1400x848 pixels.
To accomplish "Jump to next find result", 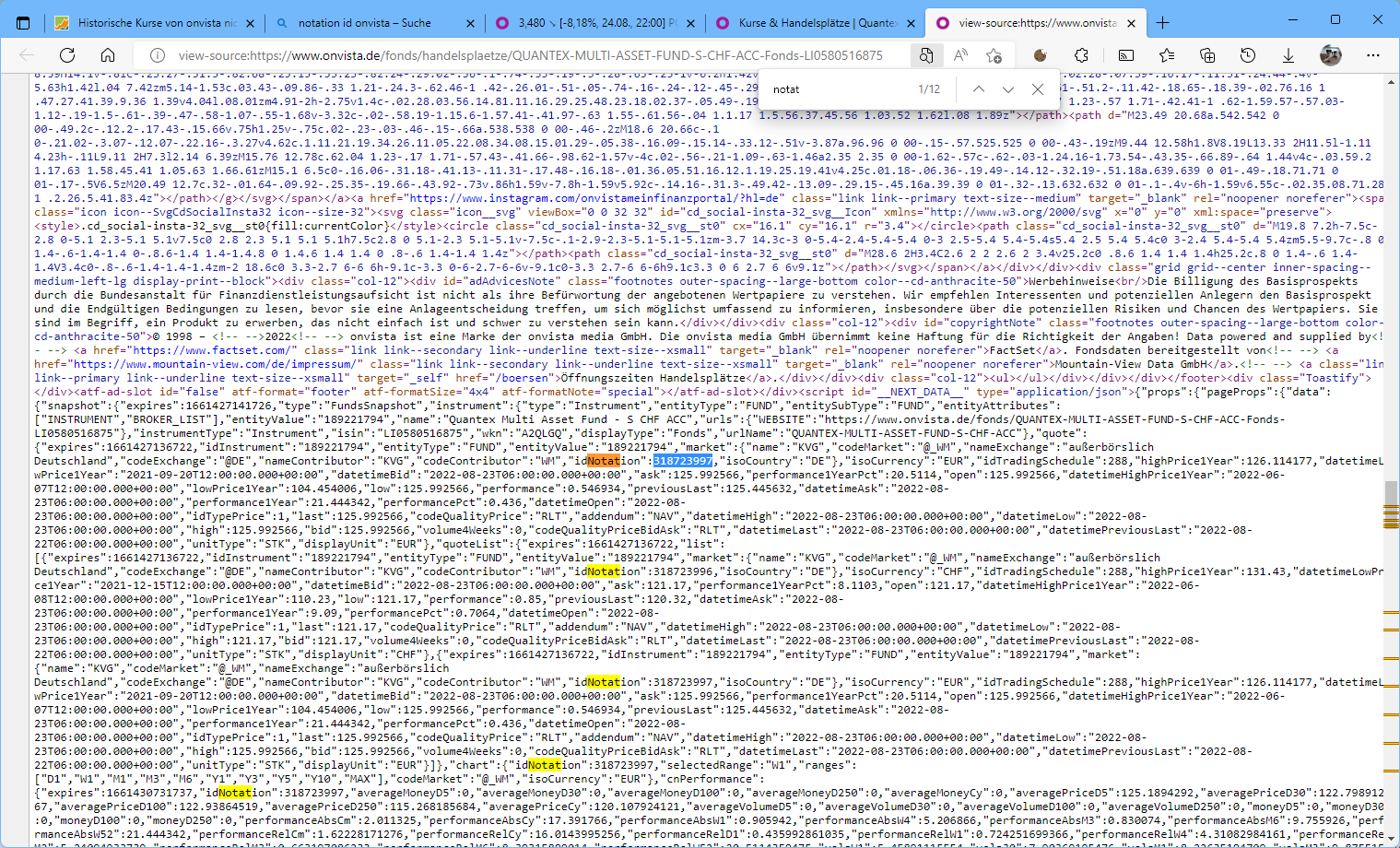I will [x=1008, y=89].
